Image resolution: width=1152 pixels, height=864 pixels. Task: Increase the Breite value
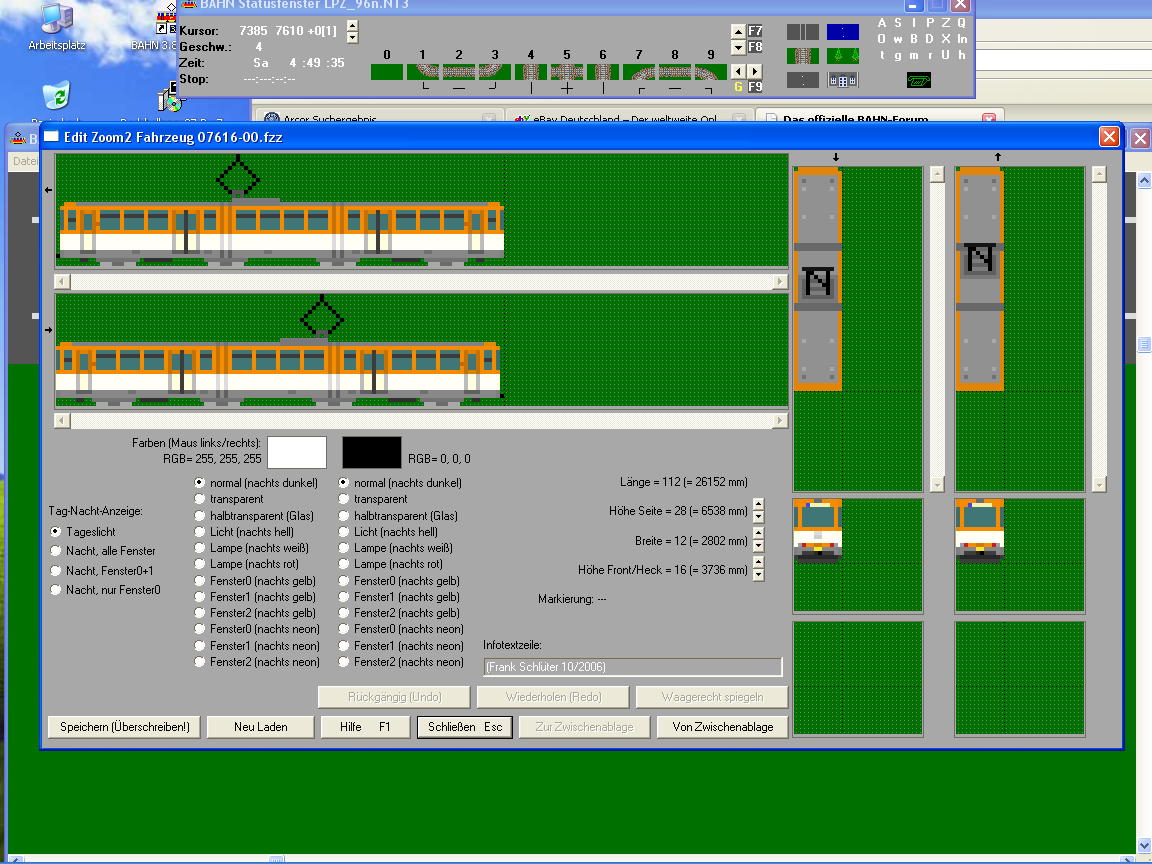click(758, 533)
